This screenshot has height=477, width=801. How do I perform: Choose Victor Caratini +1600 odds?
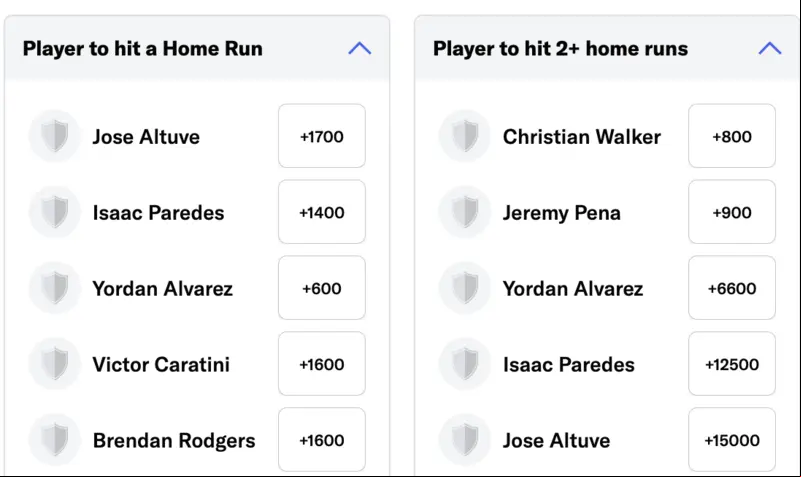click(322, 364)
